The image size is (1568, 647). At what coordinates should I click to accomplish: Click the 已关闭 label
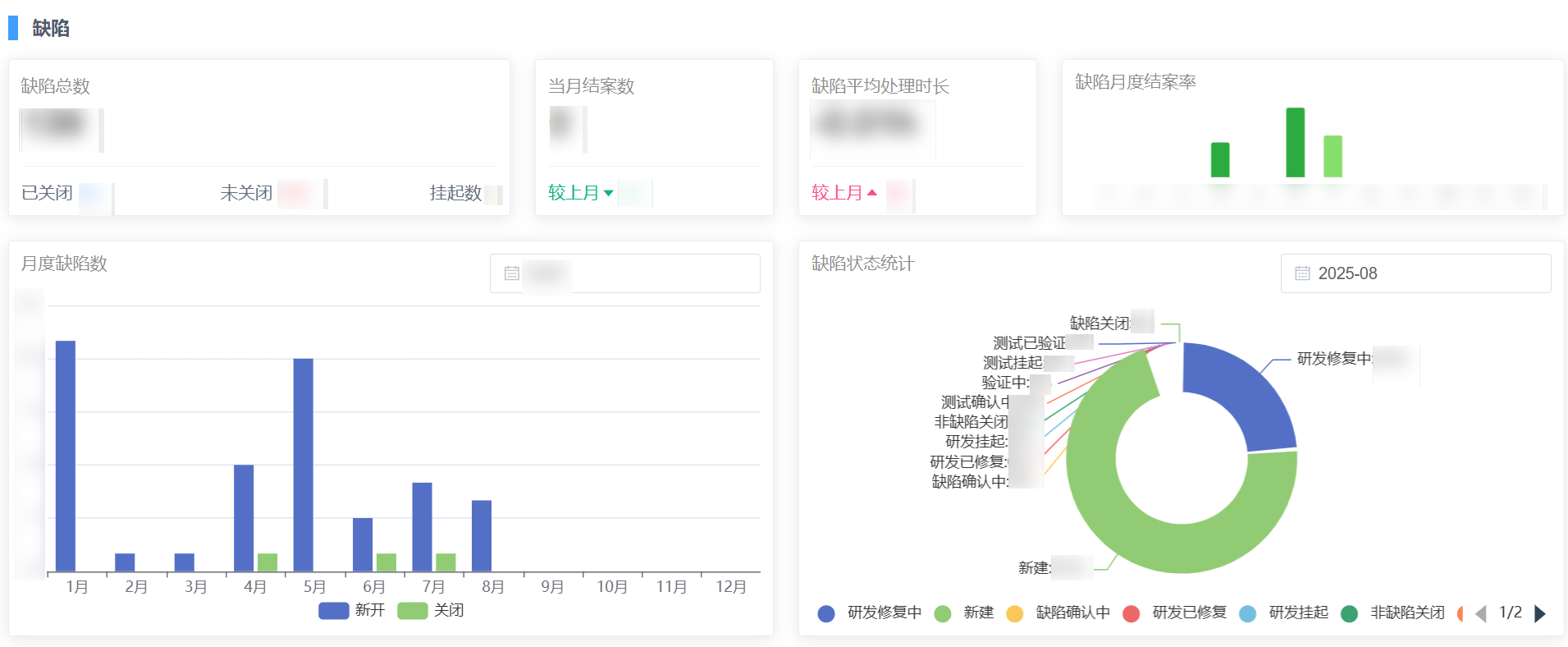47,193
